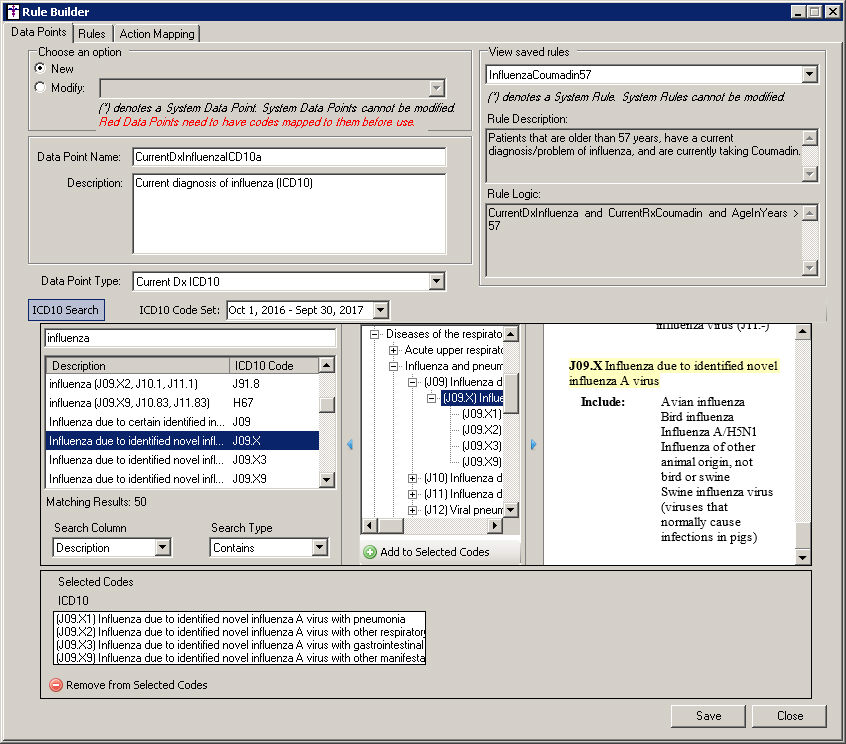Open the Data Point Type dropdown
This screenshot has height=744, width=846.
point(436,282)
